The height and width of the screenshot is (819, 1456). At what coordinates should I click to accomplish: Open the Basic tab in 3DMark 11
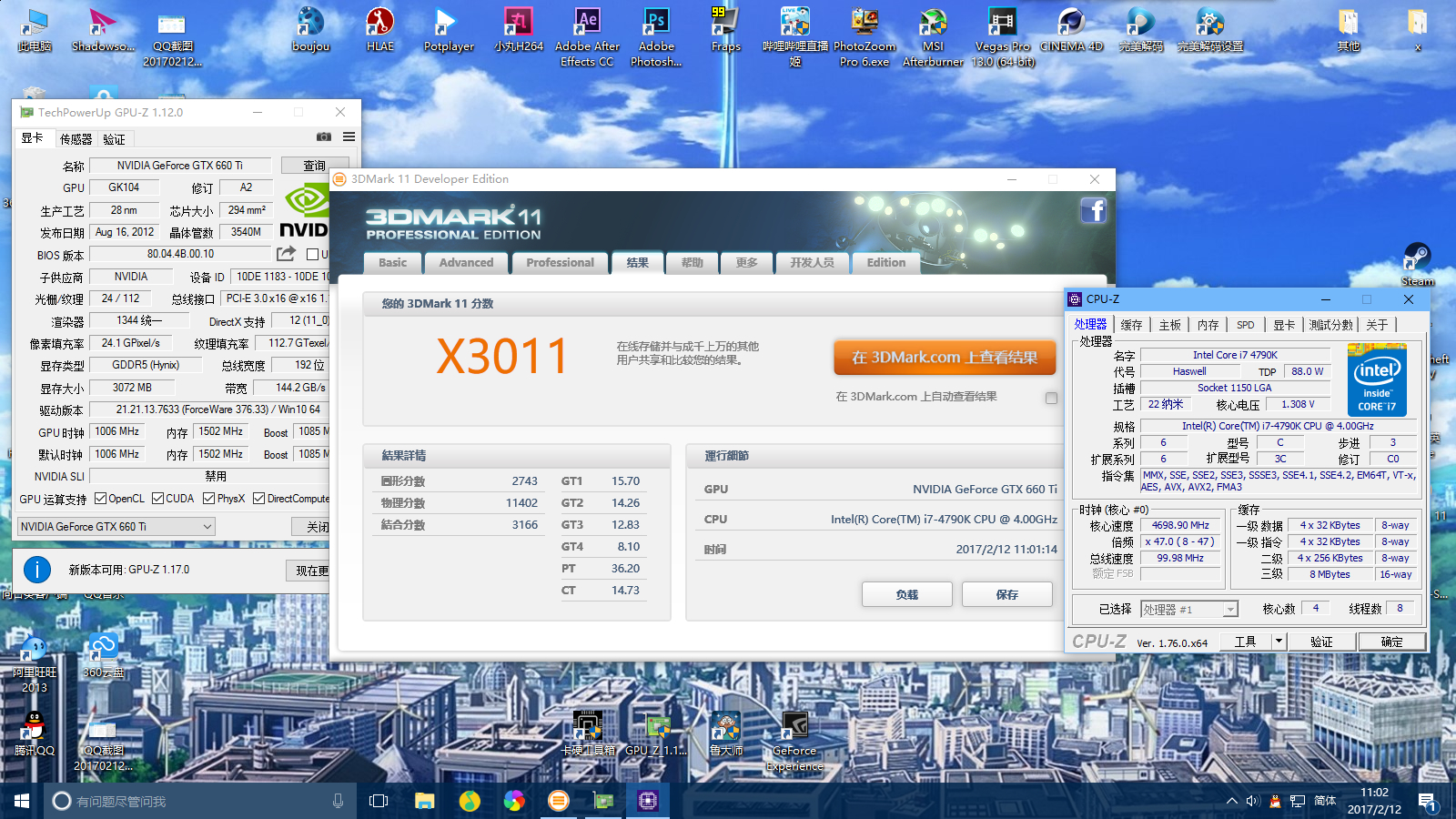[x=393, y=263]
